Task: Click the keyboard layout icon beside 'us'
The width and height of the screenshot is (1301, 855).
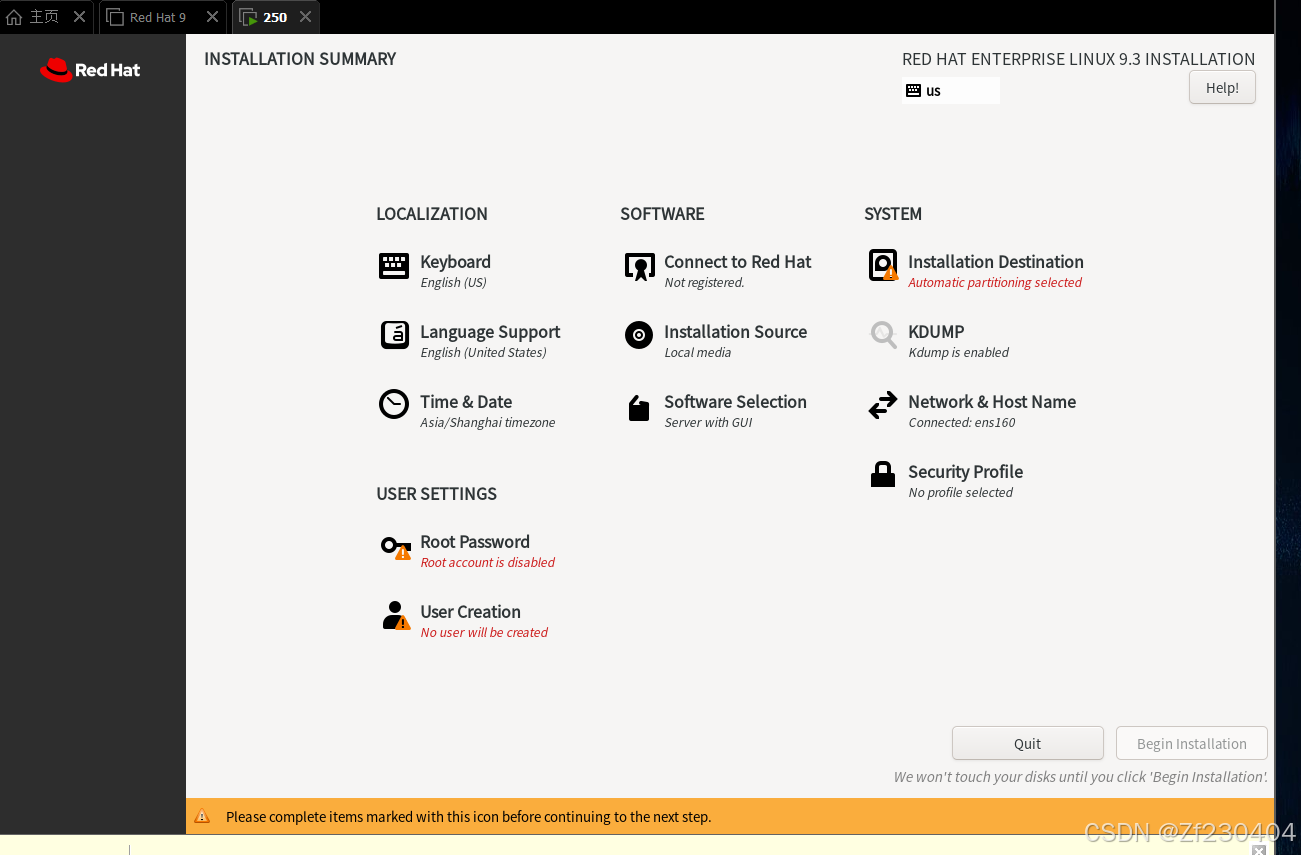Action: [913, 90]
